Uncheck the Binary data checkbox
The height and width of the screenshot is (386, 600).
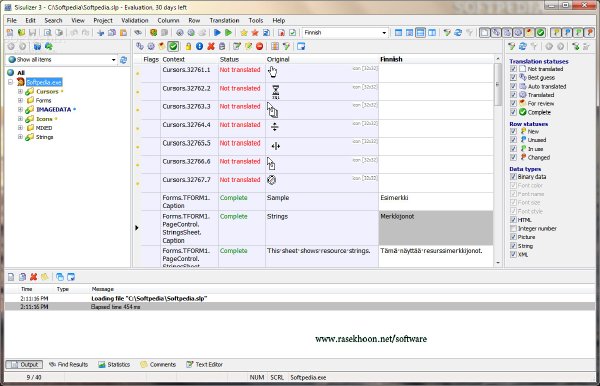point(514,177)
